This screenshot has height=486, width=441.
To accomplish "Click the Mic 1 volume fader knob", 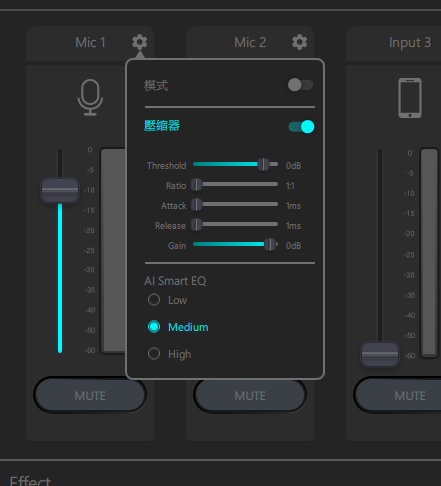I will [60, 190].
